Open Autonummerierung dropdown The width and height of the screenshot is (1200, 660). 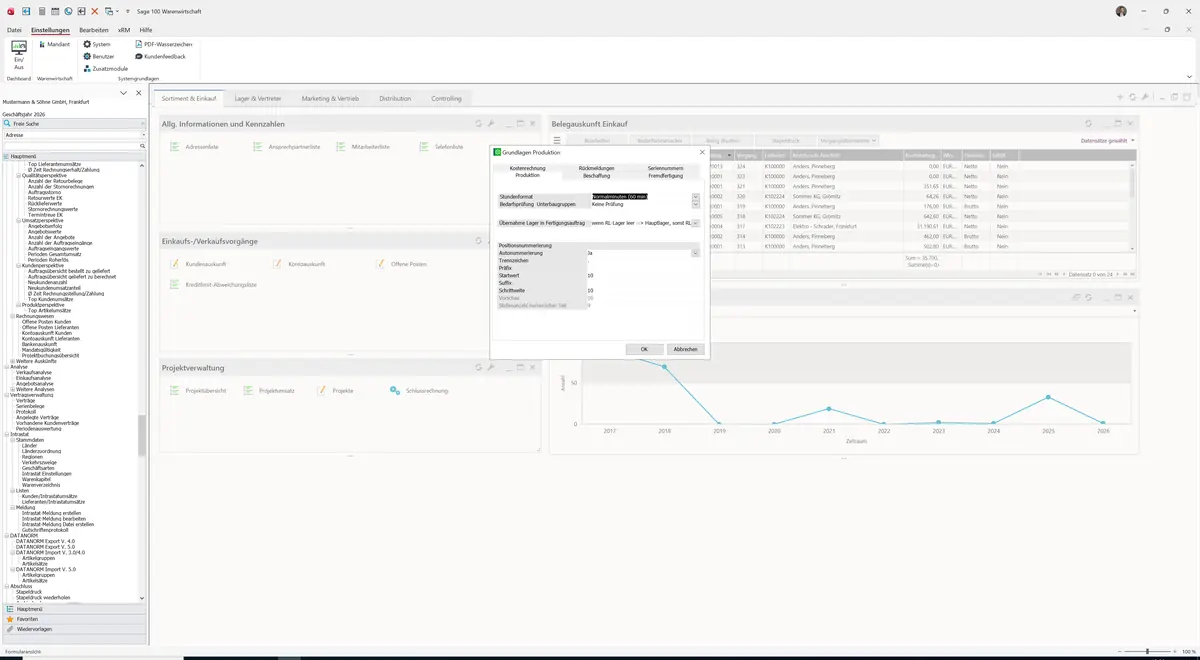695,253
